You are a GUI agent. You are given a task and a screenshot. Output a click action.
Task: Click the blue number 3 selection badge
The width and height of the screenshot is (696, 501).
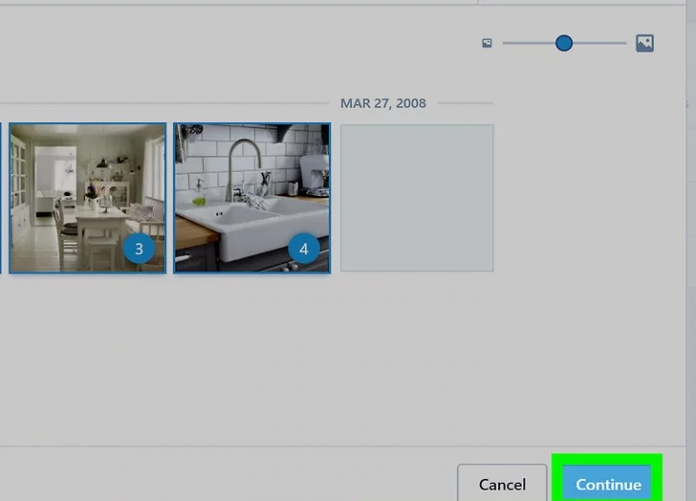pos(140,248)
